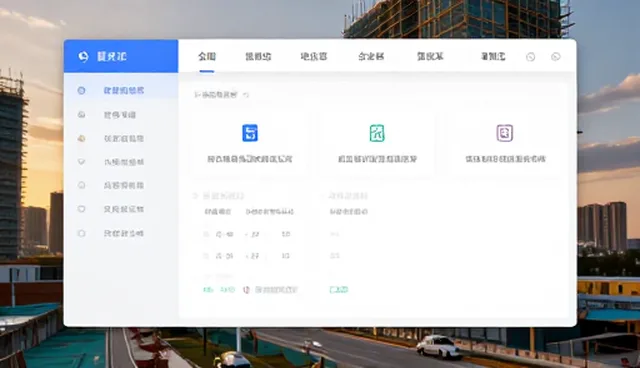The height and width of the screenshot is (368, 640).
Task: Switch to the third tab in the top bar
Action: (313, 56)
